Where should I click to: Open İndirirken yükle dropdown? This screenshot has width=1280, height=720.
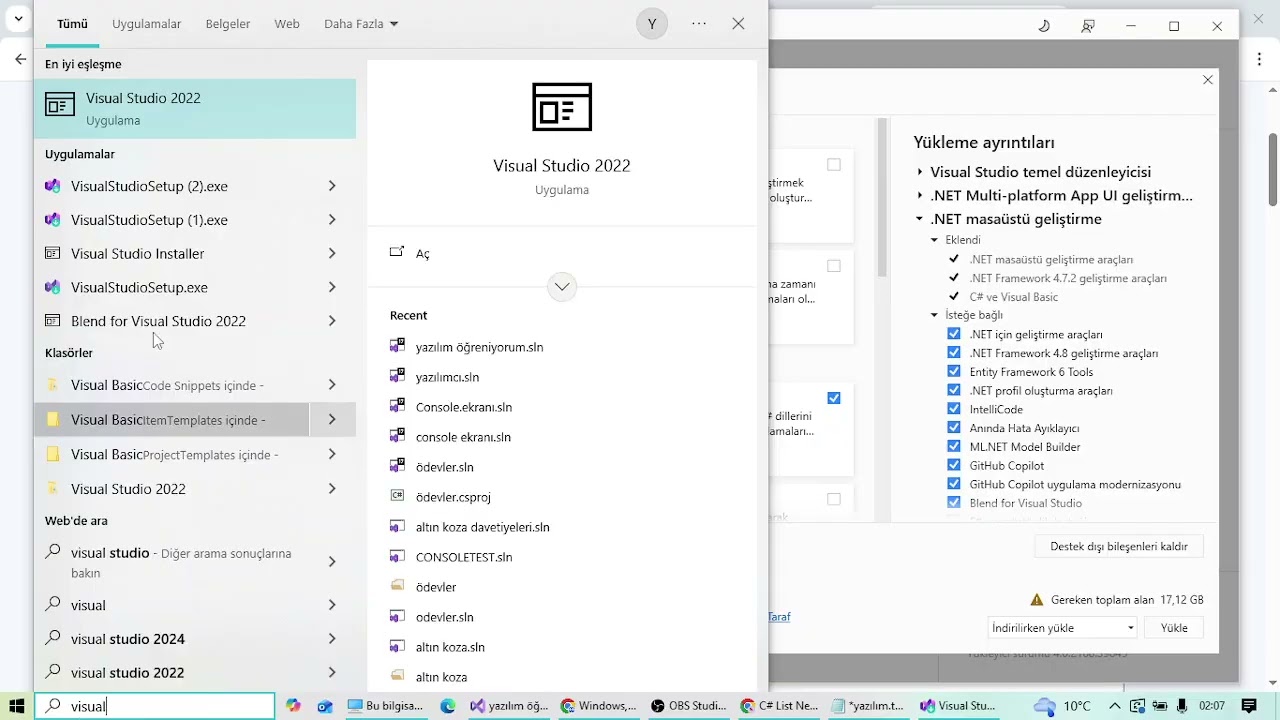click(x=1063, y=628)
